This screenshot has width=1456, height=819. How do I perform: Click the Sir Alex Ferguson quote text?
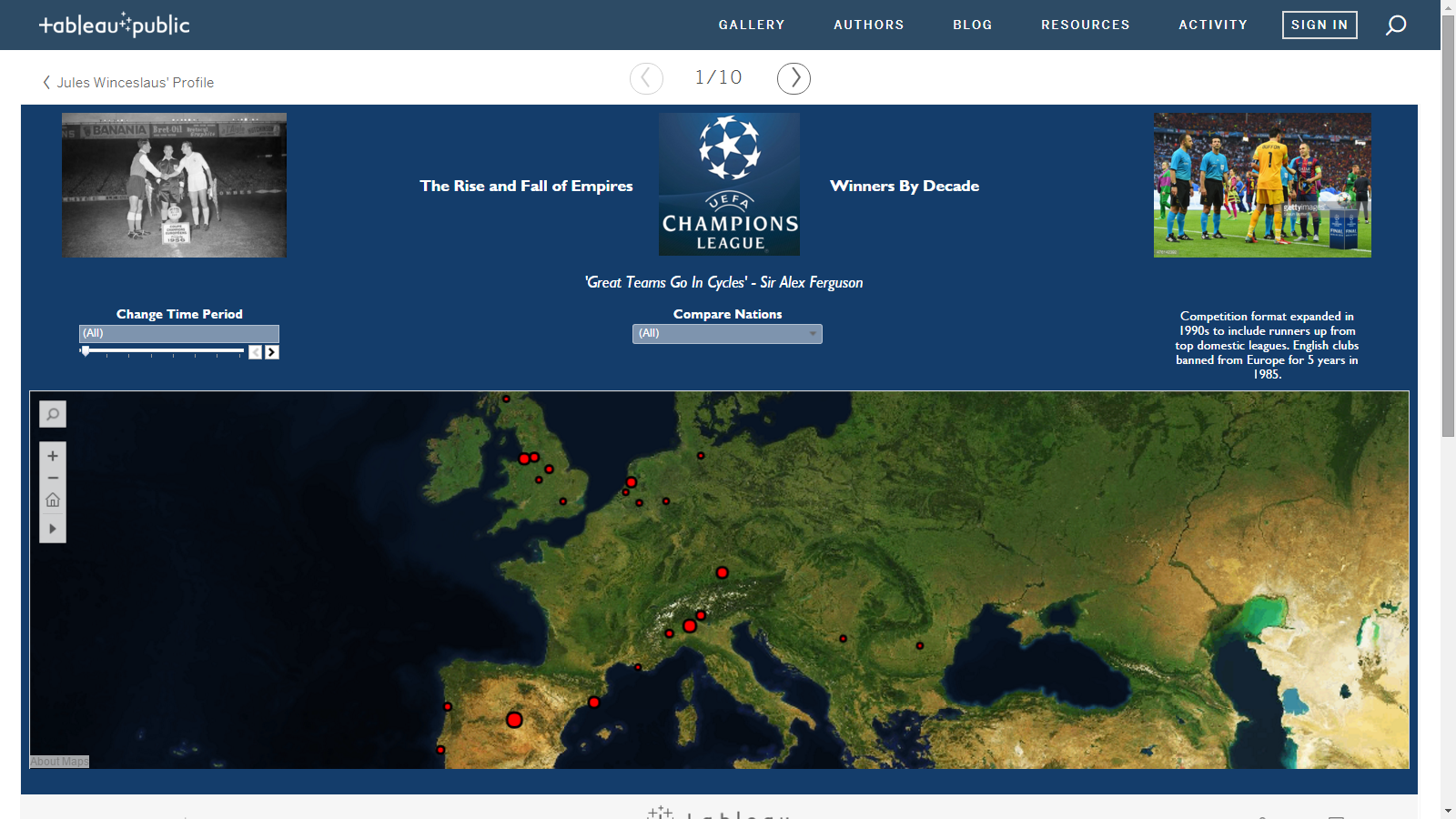pos(724,282)
